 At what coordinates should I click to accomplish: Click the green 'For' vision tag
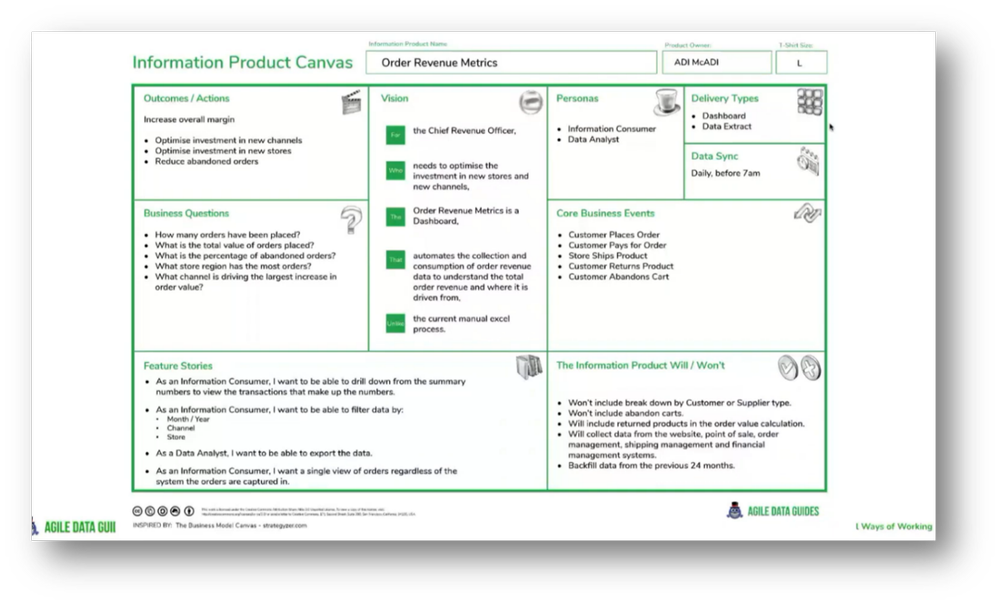coord(395,135)
